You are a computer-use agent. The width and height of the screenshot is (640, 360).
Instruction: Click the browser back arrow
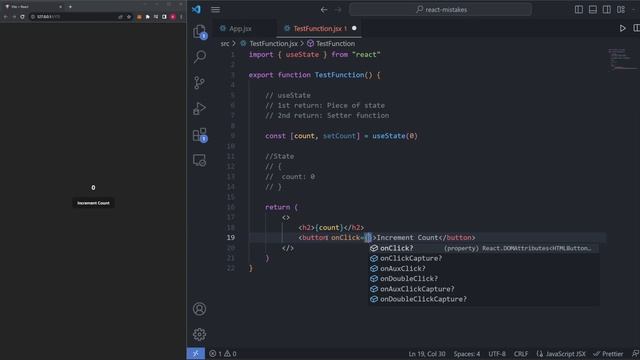pyautogui.click(x=5, y=17)
